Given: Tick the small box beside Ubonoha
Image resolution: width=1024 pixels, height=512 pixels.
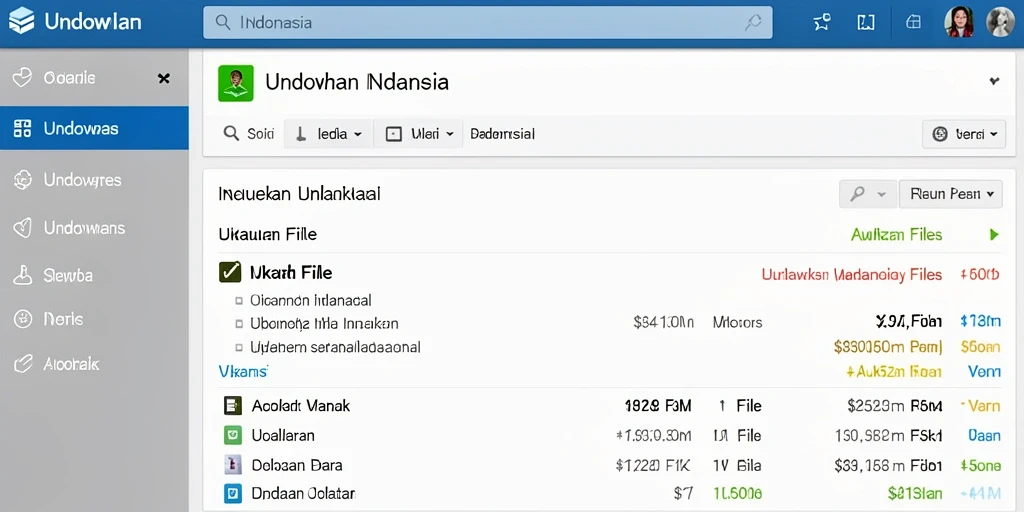Looking at the screenshot, I should click(238, 324).
